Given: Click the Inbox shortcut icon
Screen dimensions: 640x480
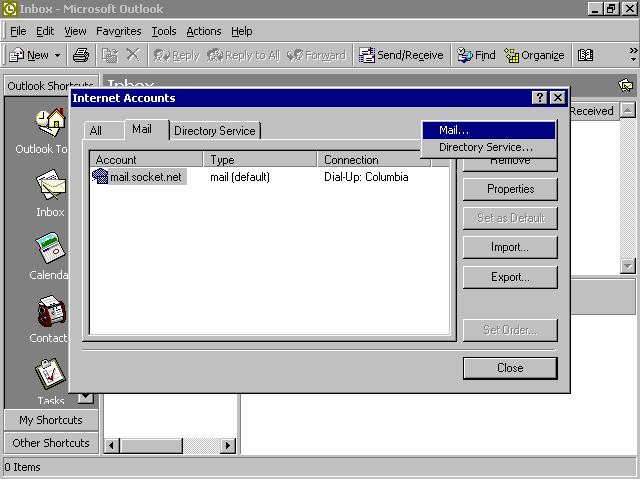Looking at the screenshot, I should (51, 184).
